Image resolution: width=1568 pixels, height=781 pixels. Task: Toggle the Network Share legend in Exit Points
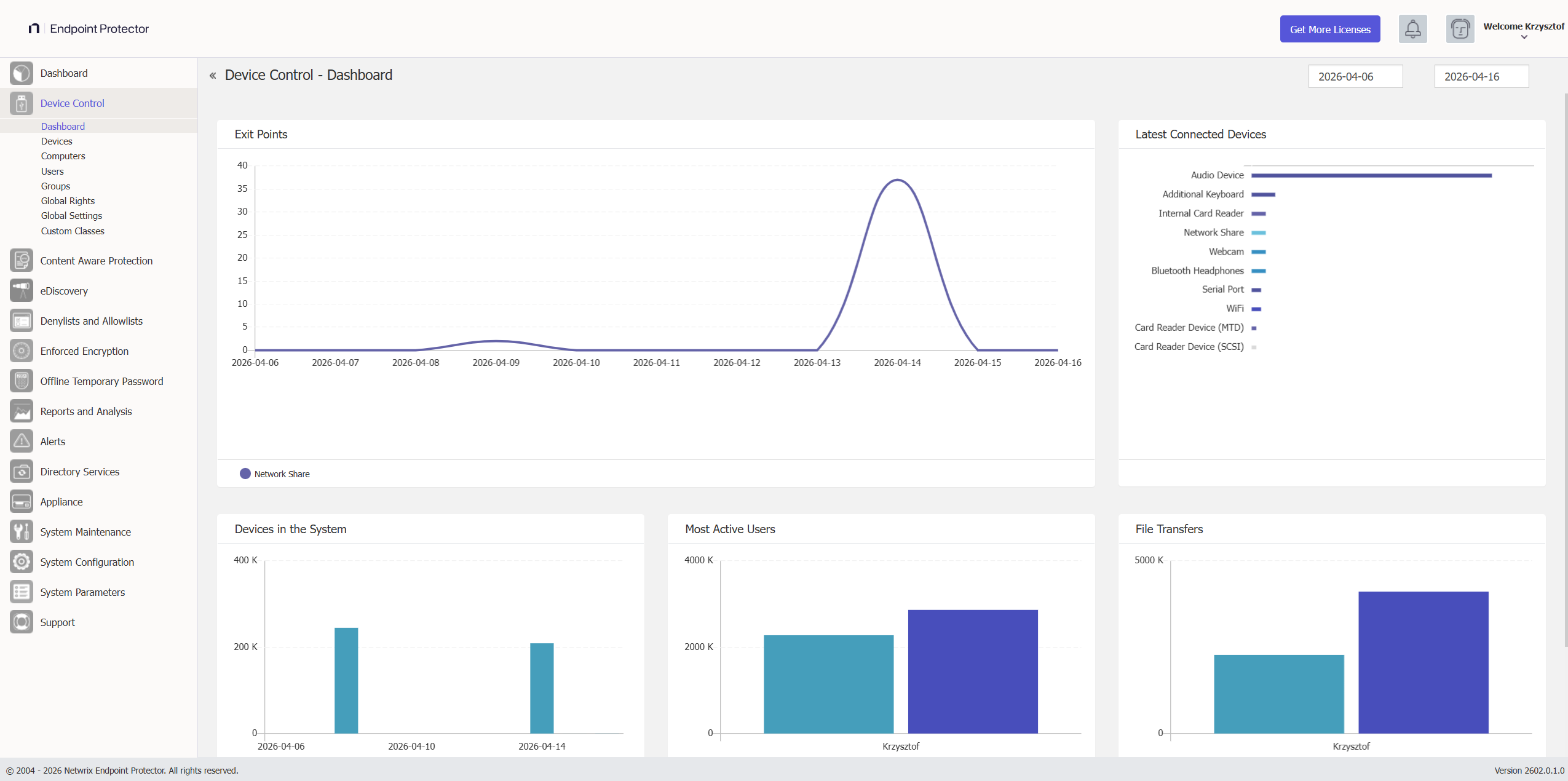275,474
